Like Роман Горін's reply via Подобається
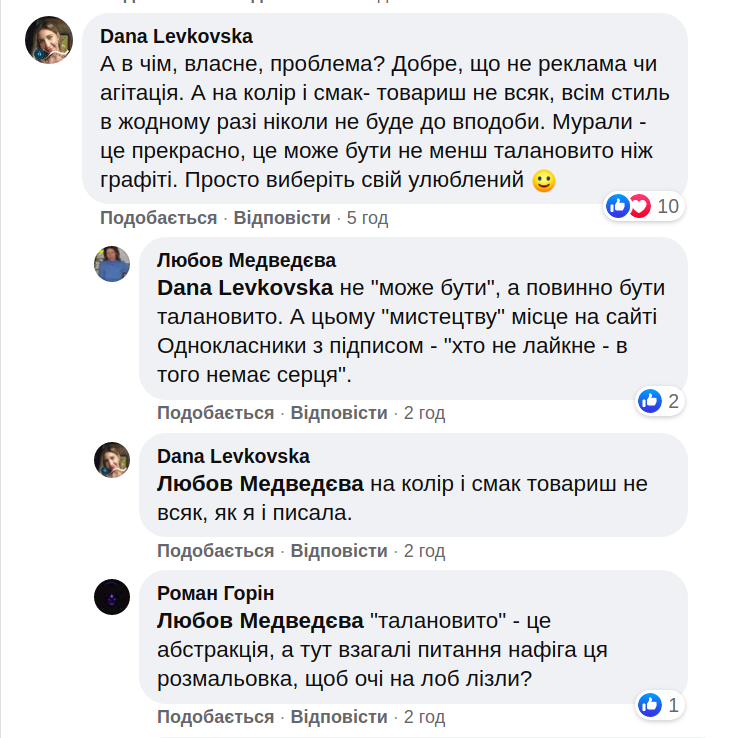 tap(215, 717)
